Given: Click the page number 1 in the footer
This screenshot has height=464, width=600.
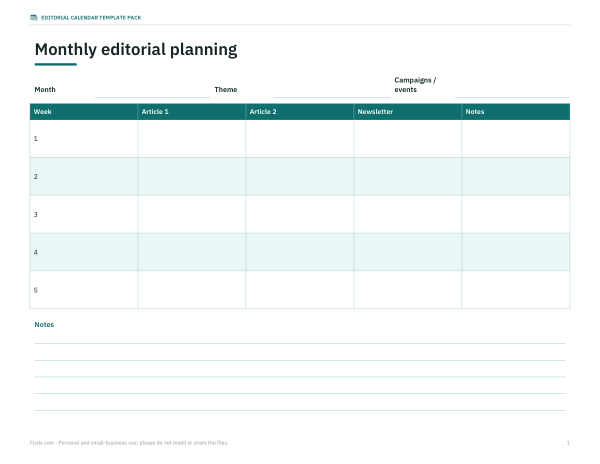Looking at the screenshot, I should [x=568, y=443].
